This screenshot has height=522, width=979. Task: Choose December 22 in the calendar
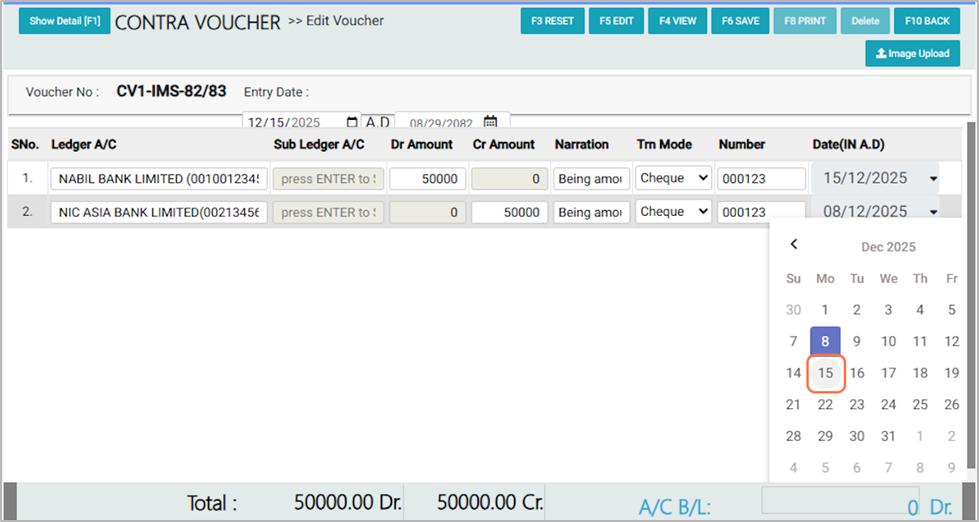click(x=825, y=405)
